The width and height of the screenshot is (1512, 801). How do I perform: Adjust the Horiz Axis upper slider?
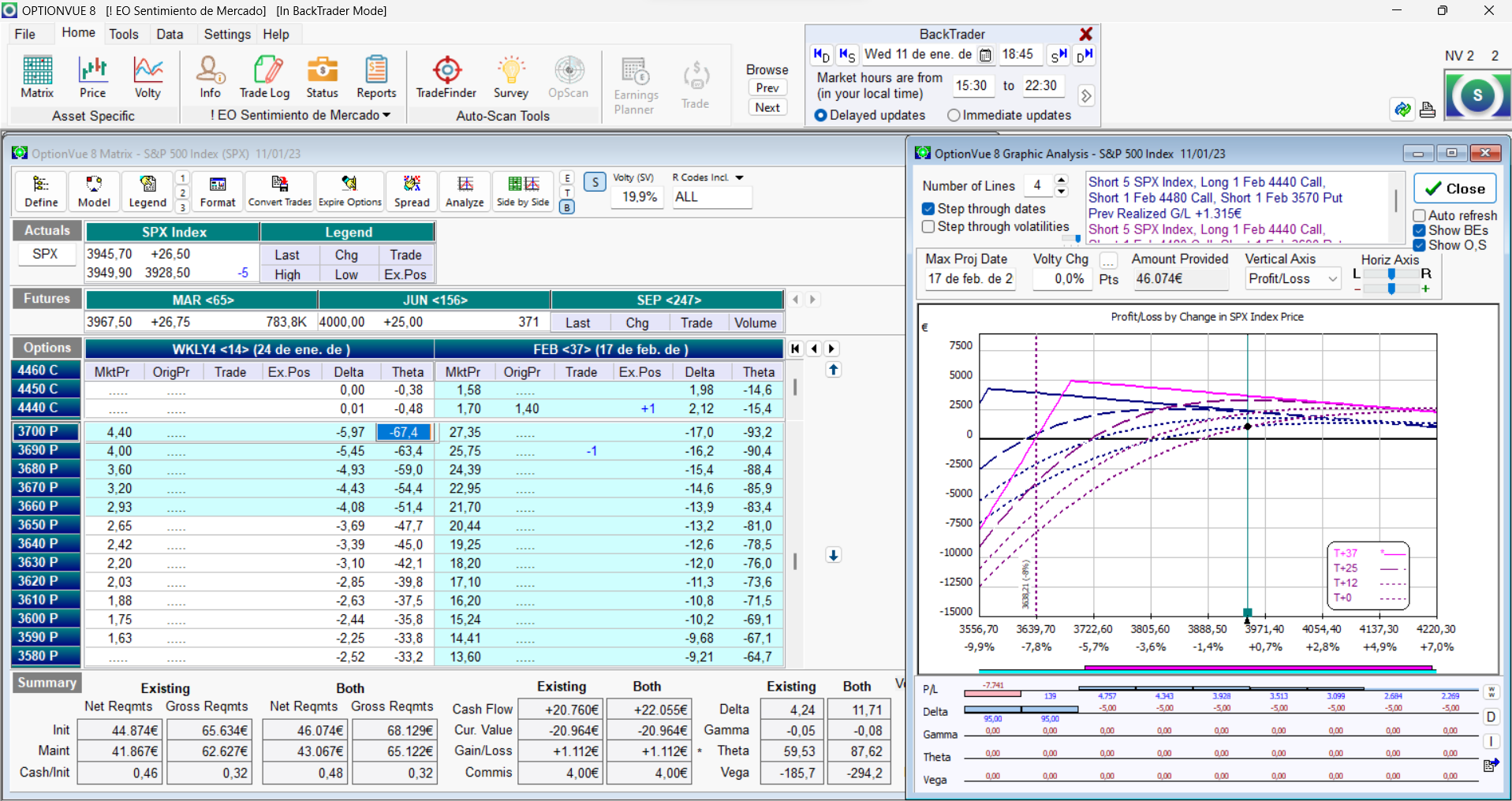[x=1391, y=274]
